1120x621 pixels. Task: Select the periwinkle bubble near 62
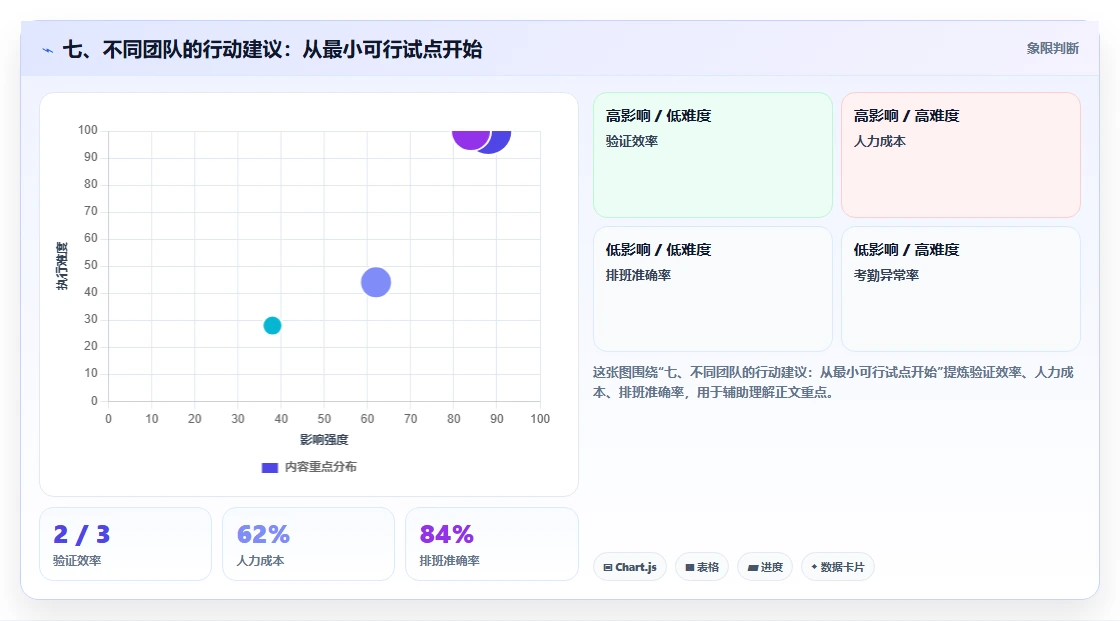376,282
